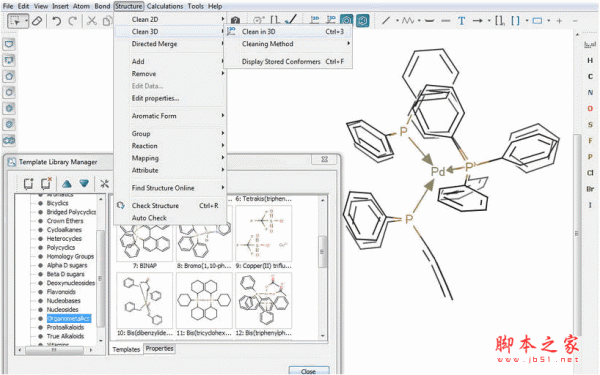Switch to Properties tab

[x=160, y=349]
